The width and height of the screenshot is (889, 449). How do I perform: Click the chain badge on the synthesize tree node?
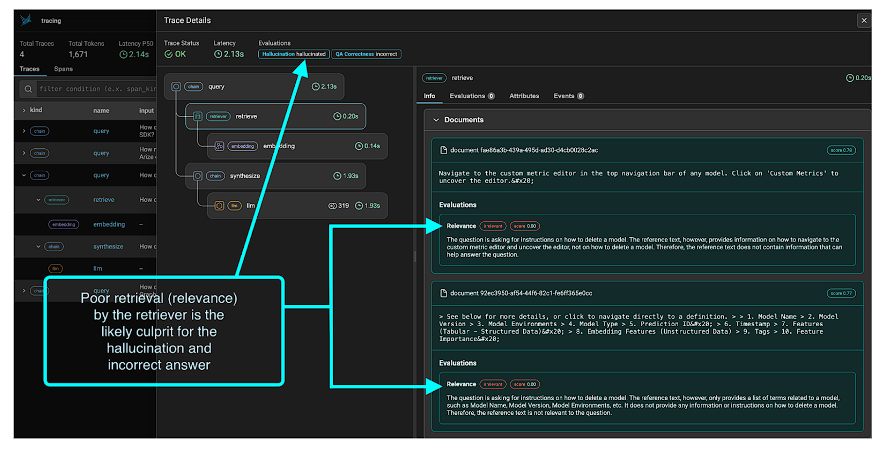coord(215,176)
